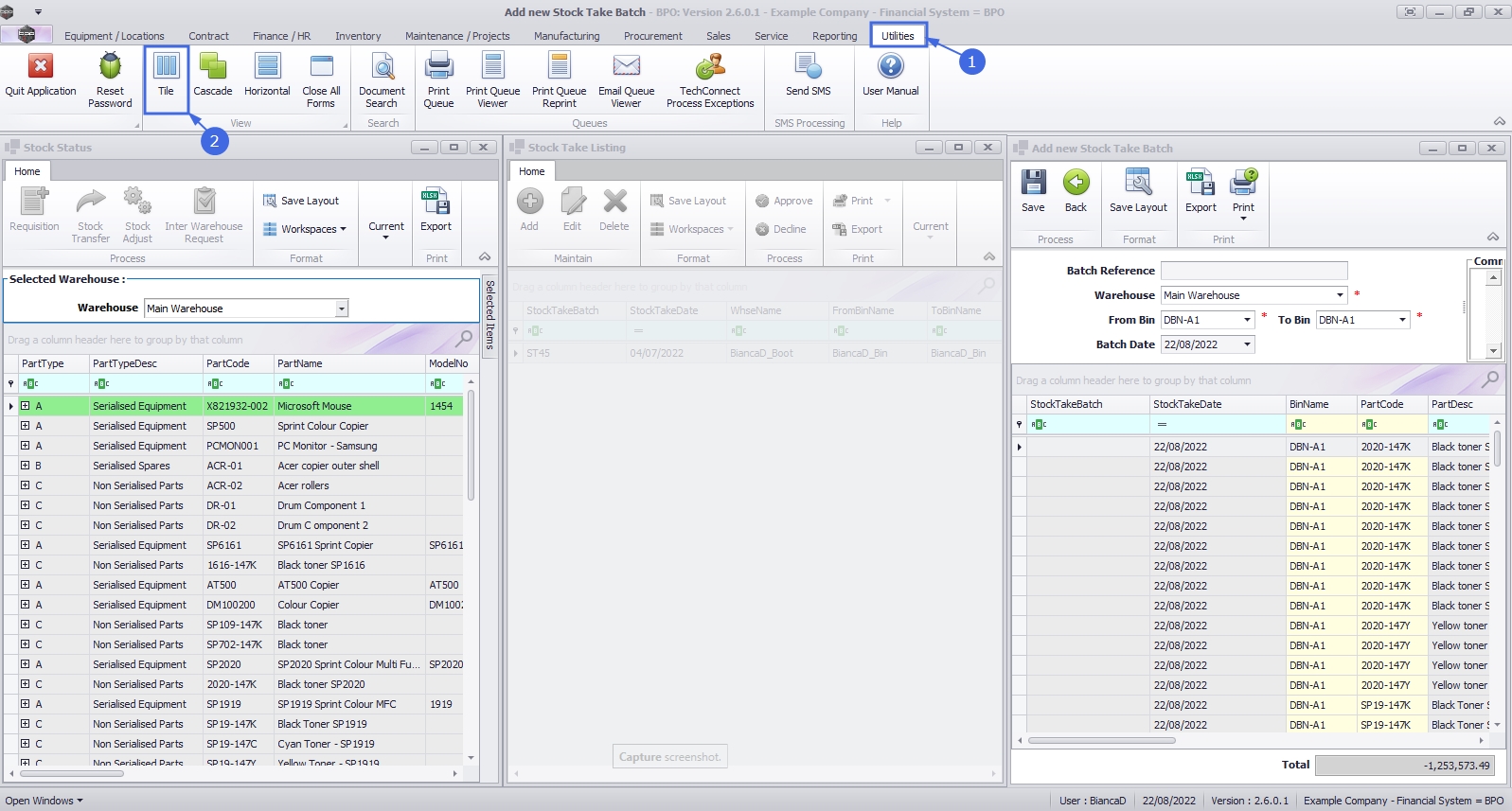1512x811 pixels.
Task: Click the Send SMS icon
Action: pyautogui.click(x=808, y=76)
